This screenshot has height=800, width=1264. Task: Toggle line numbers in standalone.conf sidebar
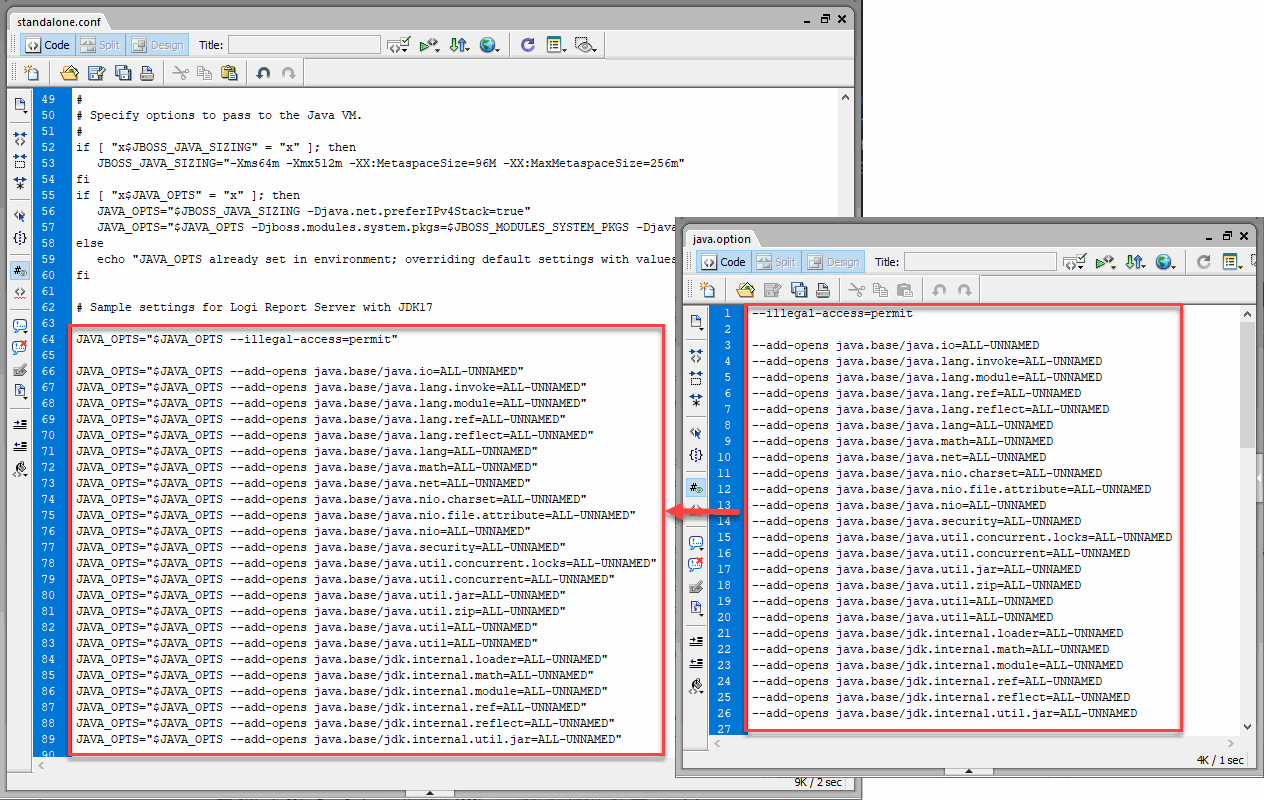[20, 271]
